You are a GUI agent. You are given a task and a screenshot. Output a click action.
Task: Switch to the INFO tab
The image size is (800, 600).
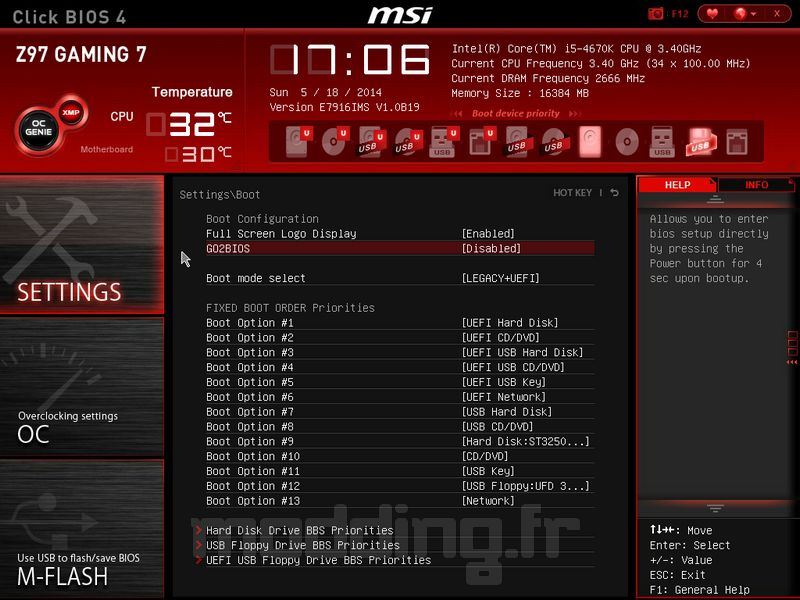pyautogui.click(x=756, y=185)
